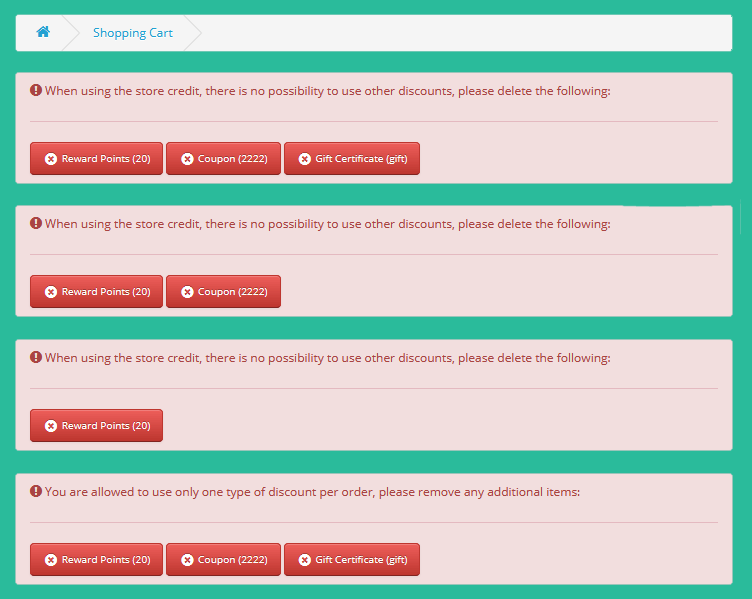Select the first store credit warning message
752x599 pixels.
[x=328, y=91]
